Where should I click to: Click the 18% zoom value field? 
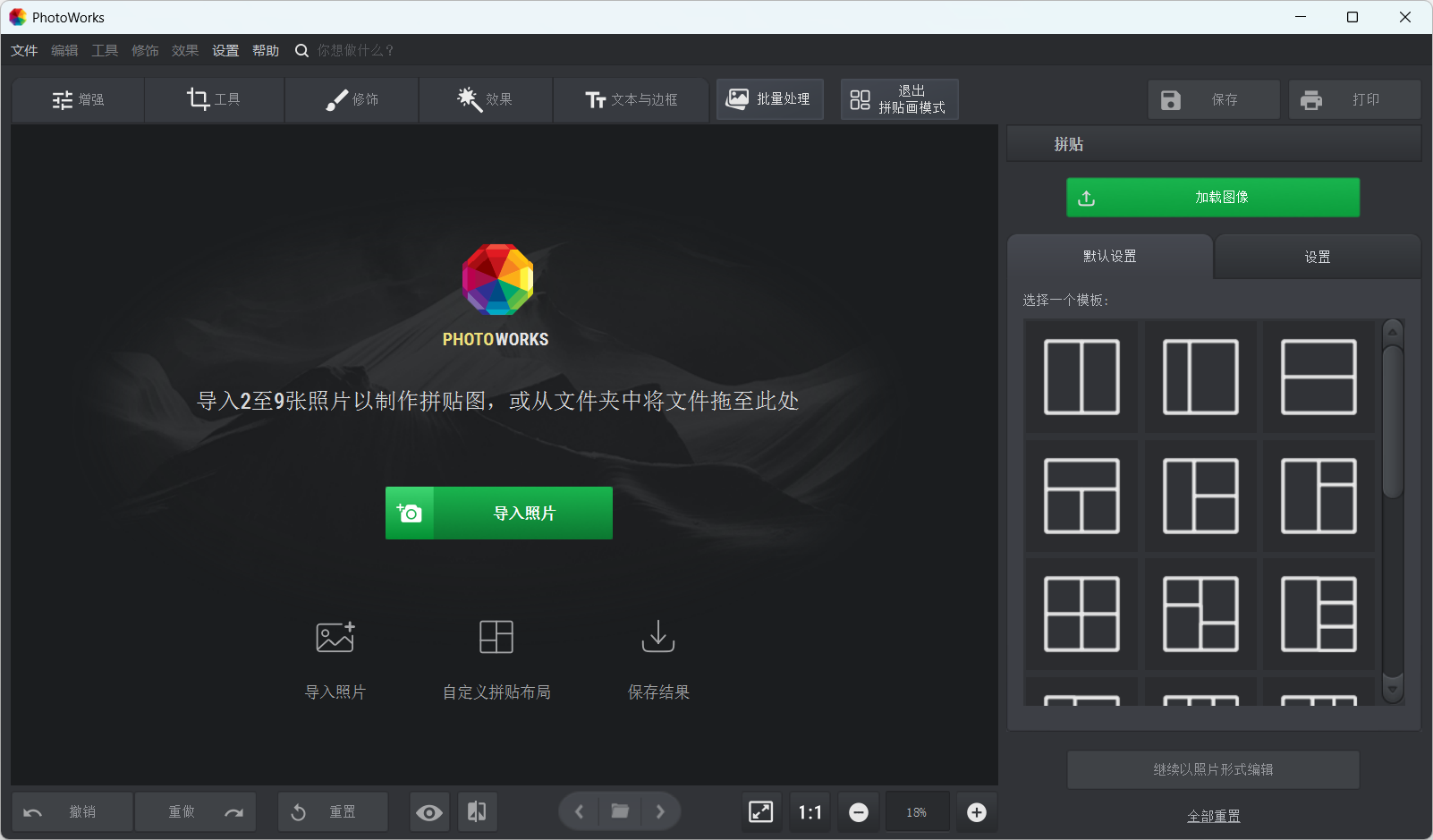[917, 812]
